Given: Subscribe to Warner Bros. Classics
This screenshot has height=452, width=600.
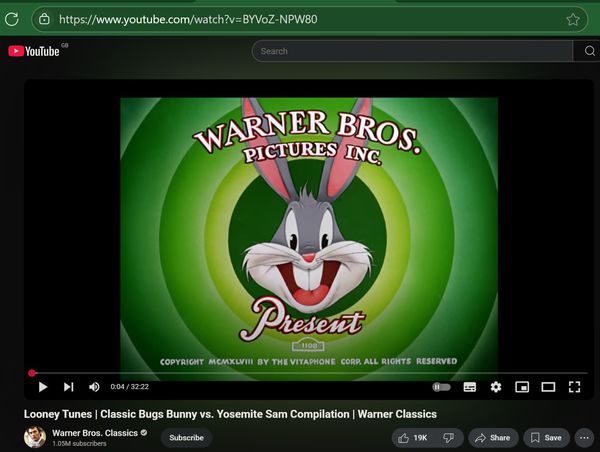Looking at the screenshot, I should pos(186,437).
